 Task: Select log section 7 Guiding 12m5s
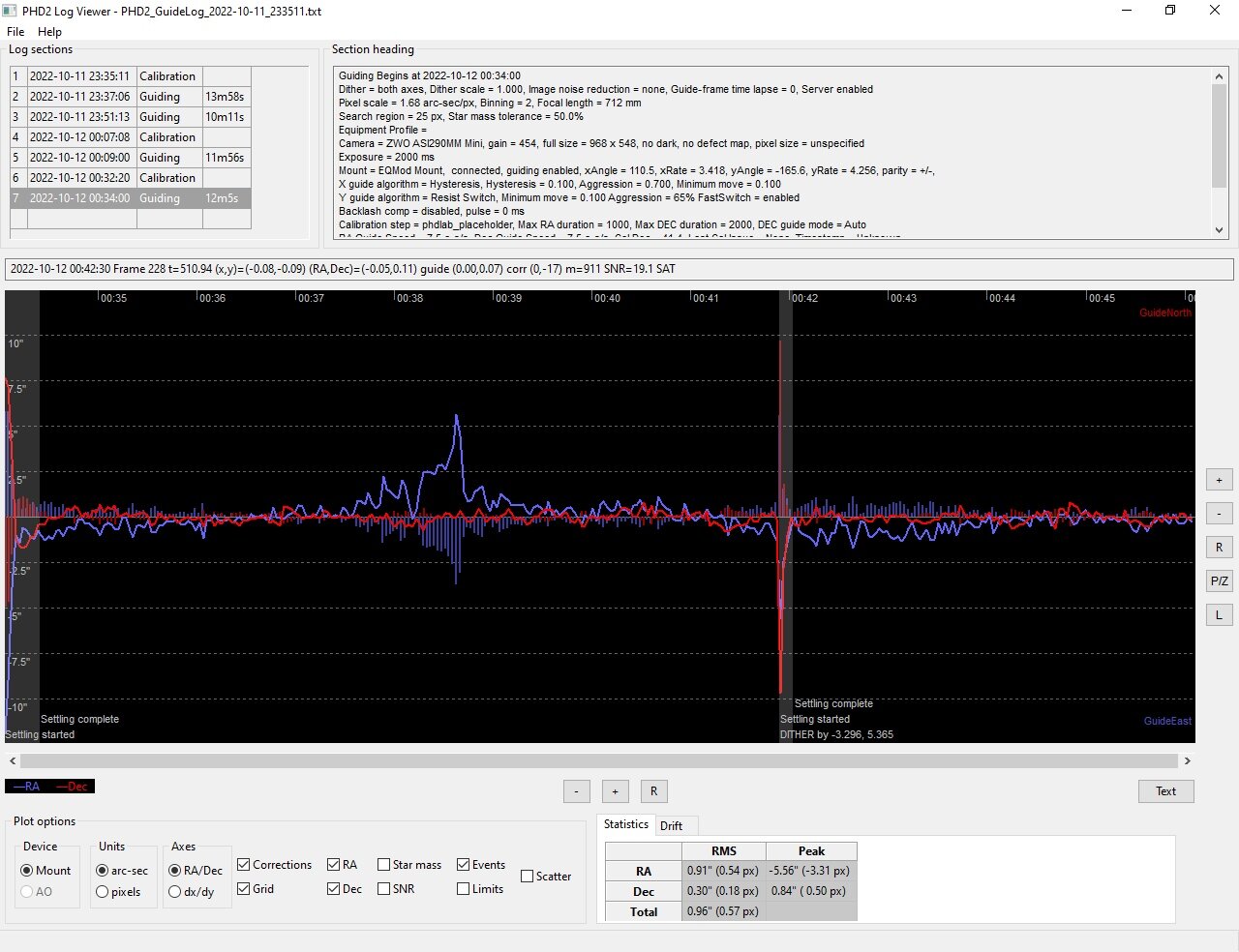[x=131, y=198]
